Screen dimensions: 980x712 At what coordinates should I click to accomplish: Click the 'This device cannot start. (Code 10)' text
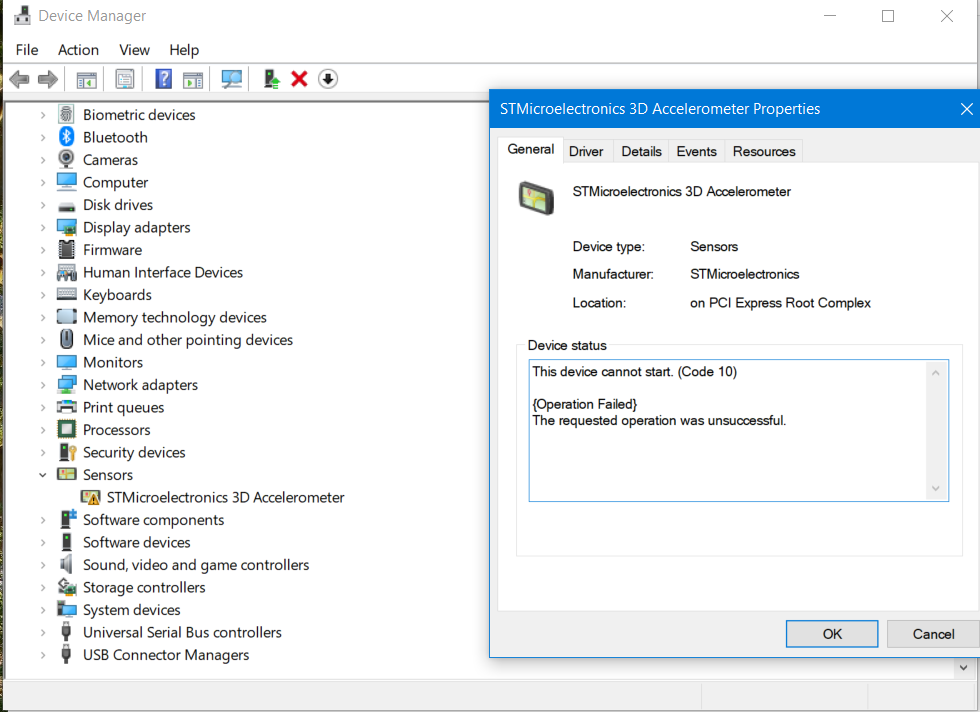[634, 371]
